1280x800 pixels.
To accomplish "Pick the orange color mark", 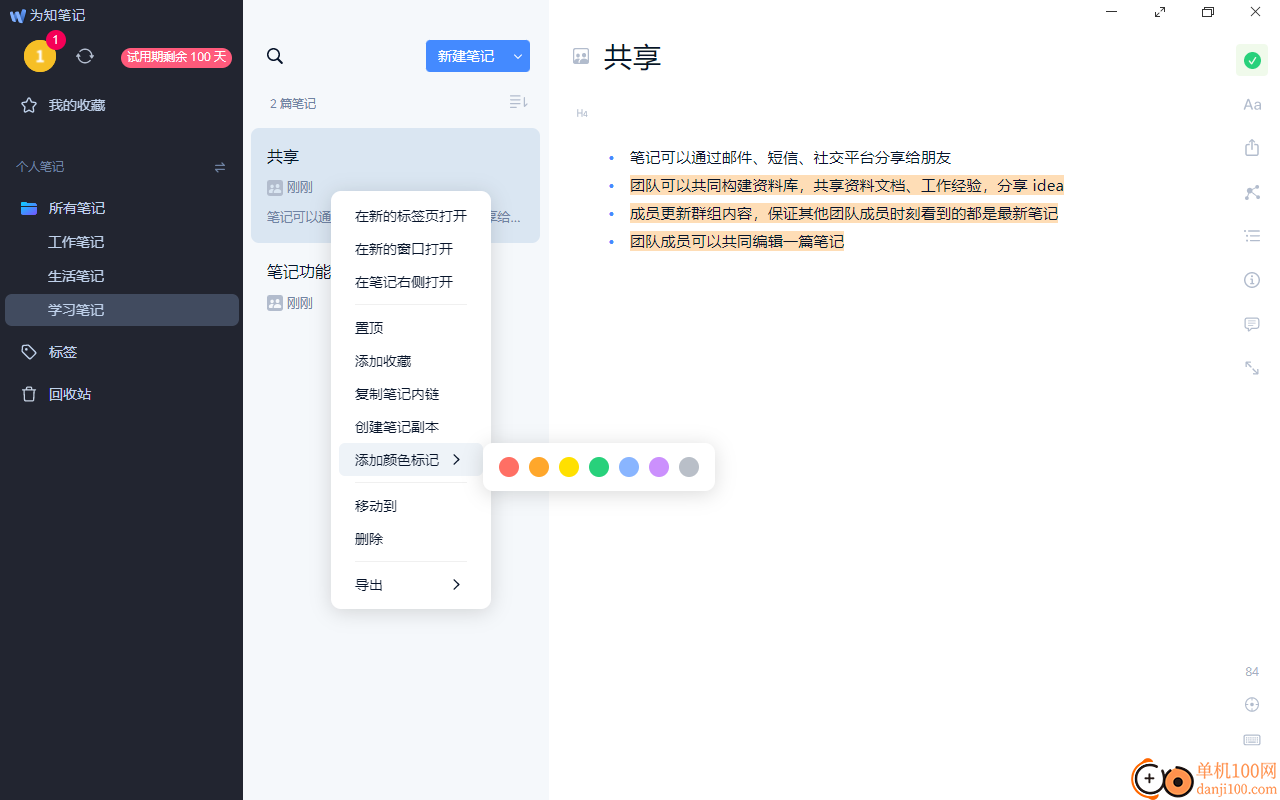I will click(539, 467).
